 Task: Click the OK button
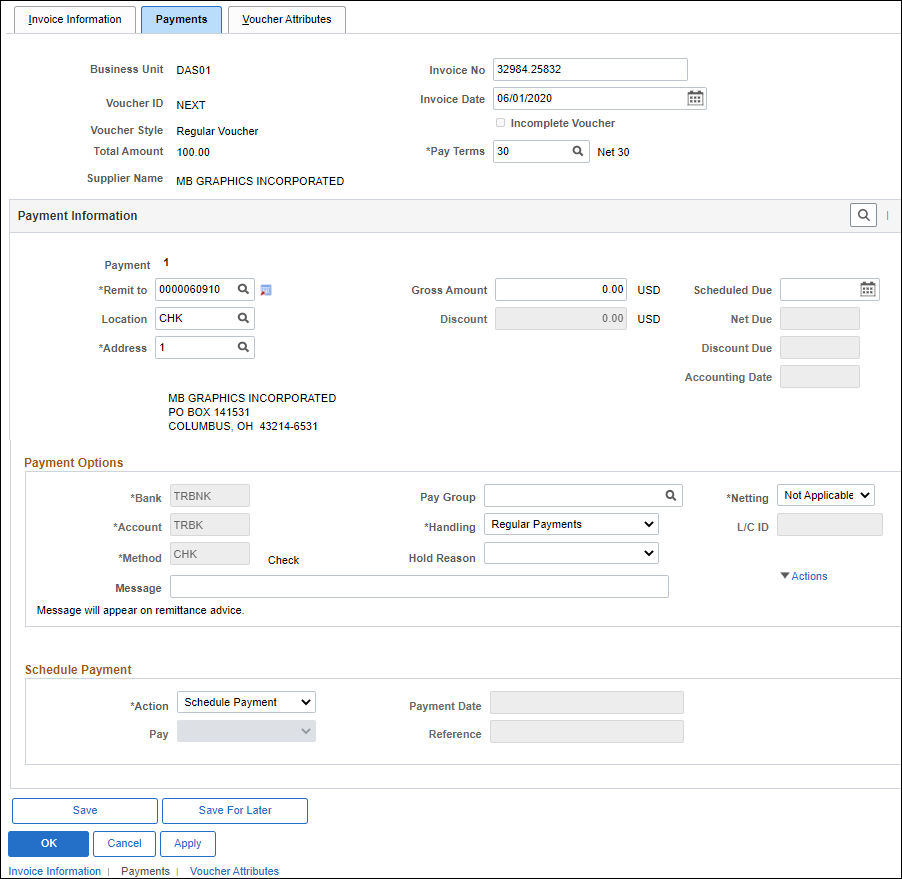pos(48,843)
